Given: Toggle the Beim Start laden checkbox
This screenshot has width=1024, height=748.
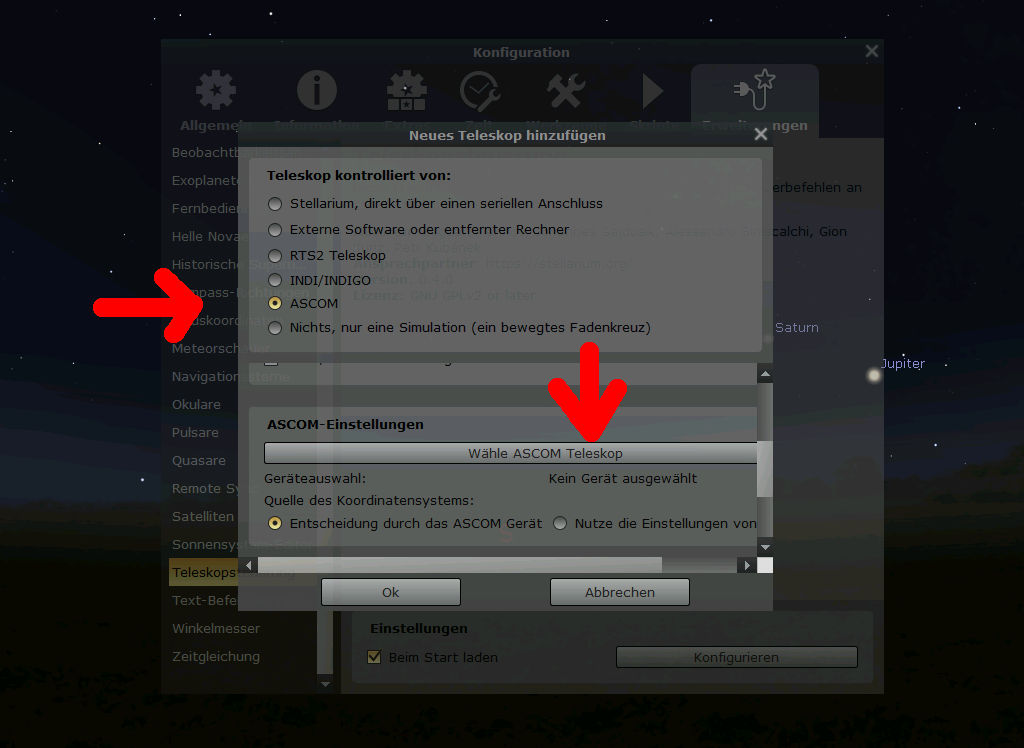Looking at the screenshot, I should [375, 657].
